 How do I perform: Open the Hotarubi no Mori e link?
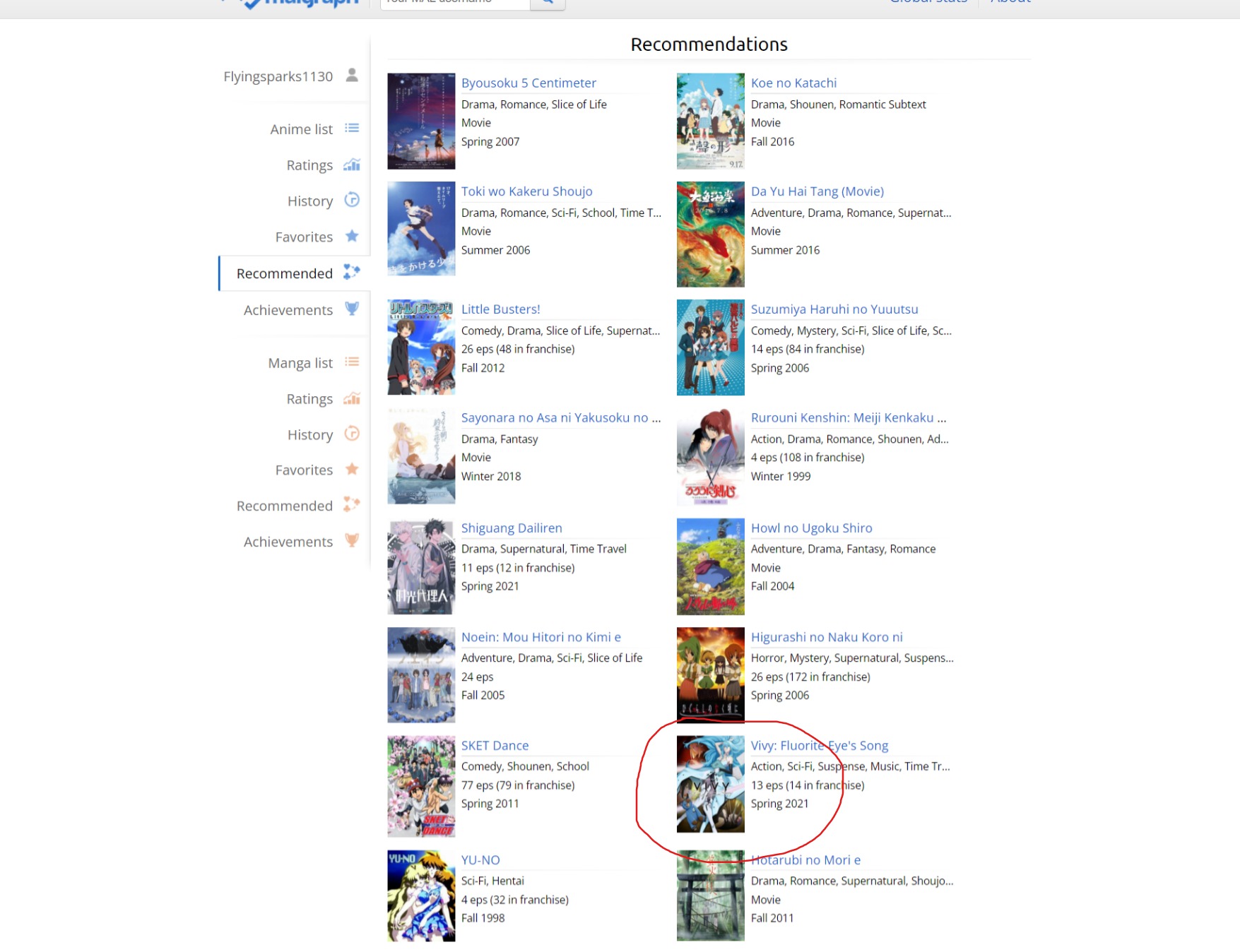pos(805,860)
